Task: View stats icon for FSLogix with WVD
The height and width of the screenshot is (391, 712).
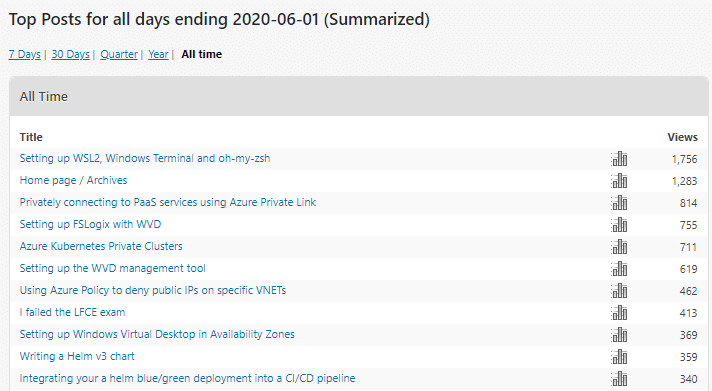Action: [619, 225]
